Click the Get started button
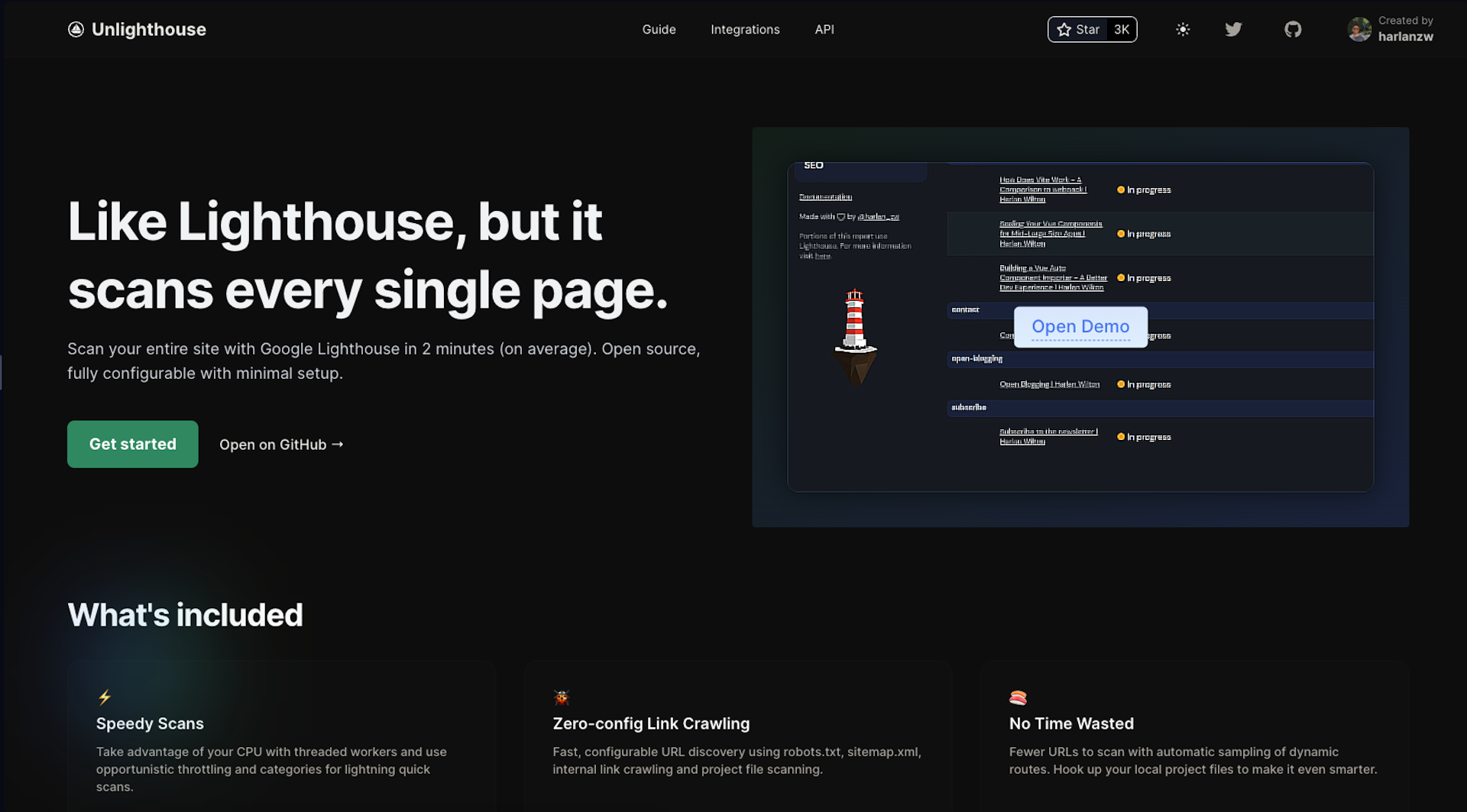 pos(133,444)
